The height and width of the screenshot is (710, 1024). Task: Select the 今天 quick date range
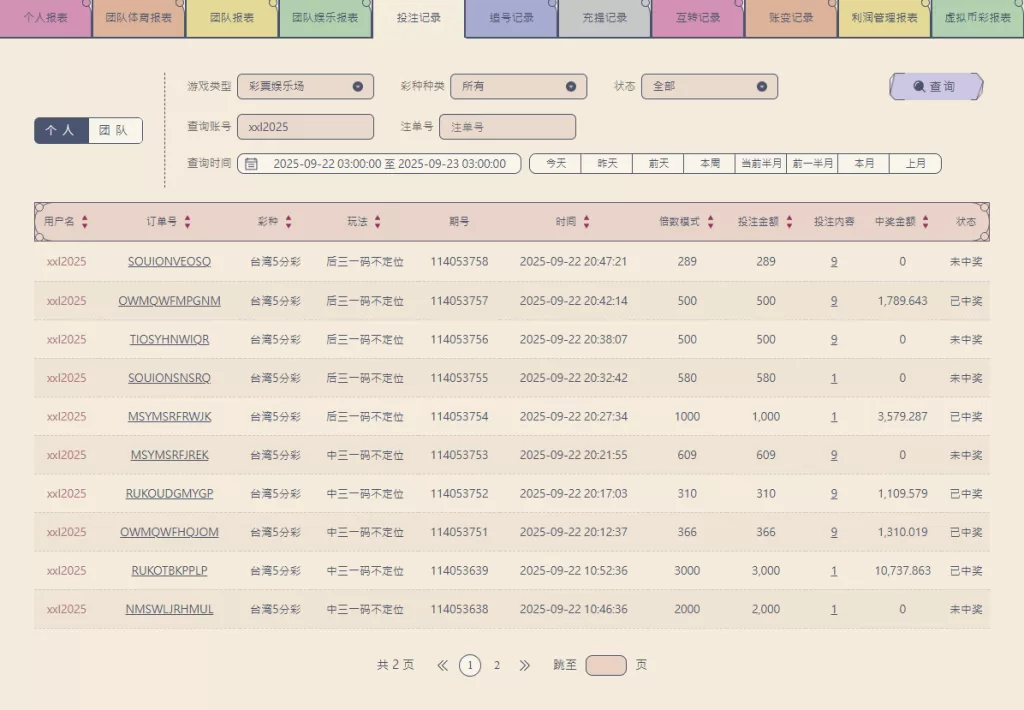tap(555, 164)
